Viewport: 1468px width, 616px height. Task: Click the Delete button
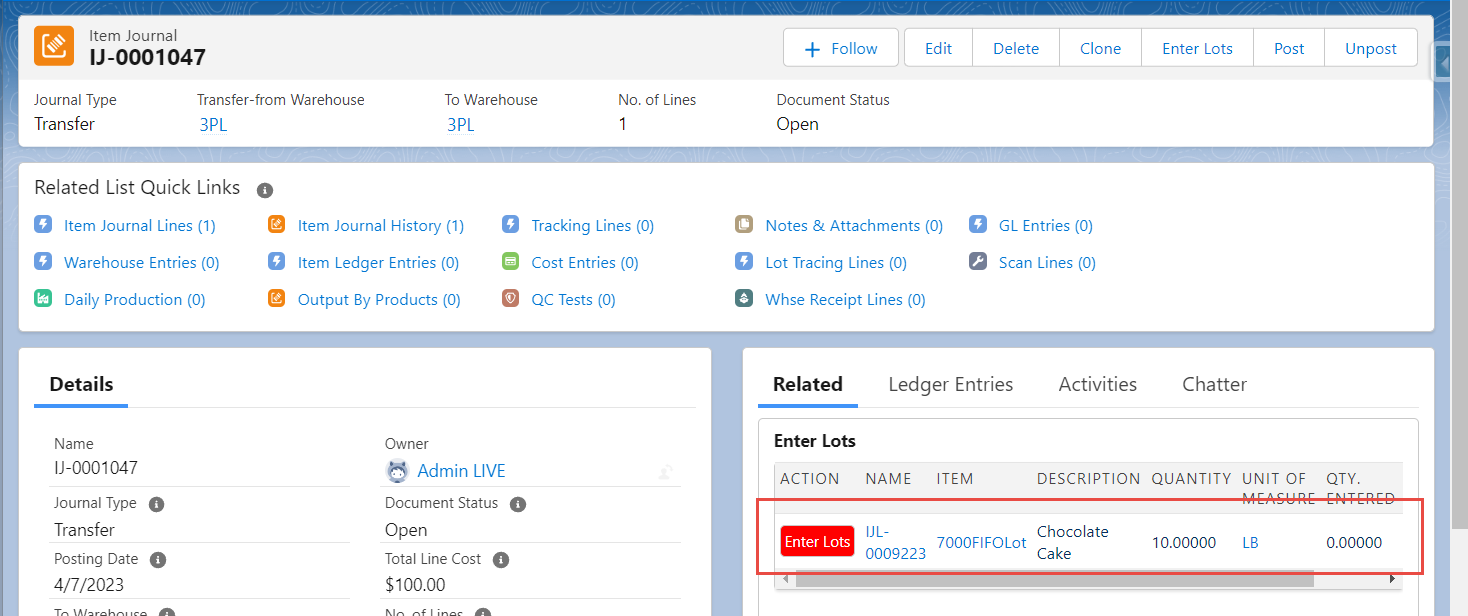[1016, 48]
